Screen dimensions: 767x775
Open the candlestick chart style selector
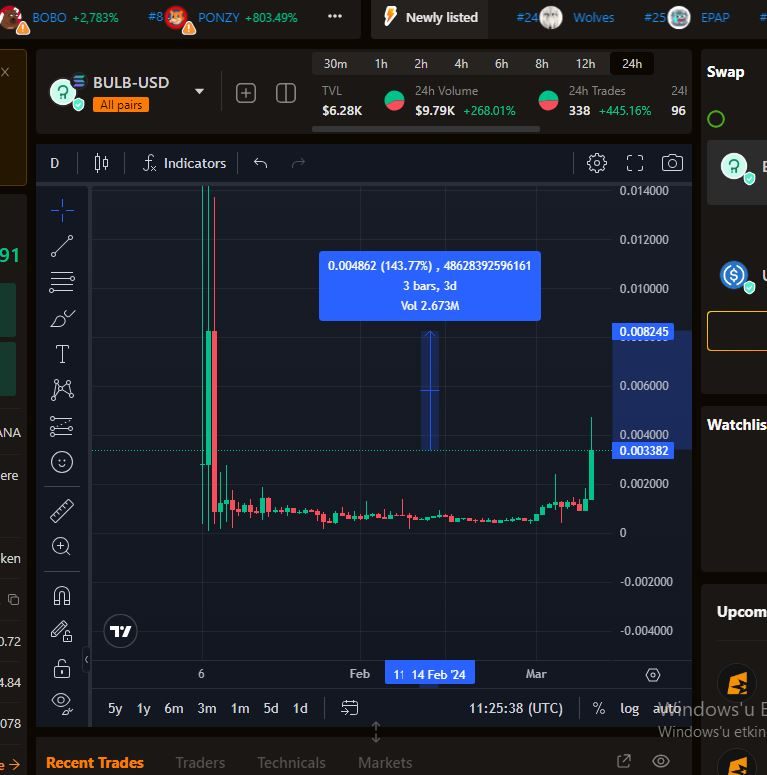tap(101, 163)
